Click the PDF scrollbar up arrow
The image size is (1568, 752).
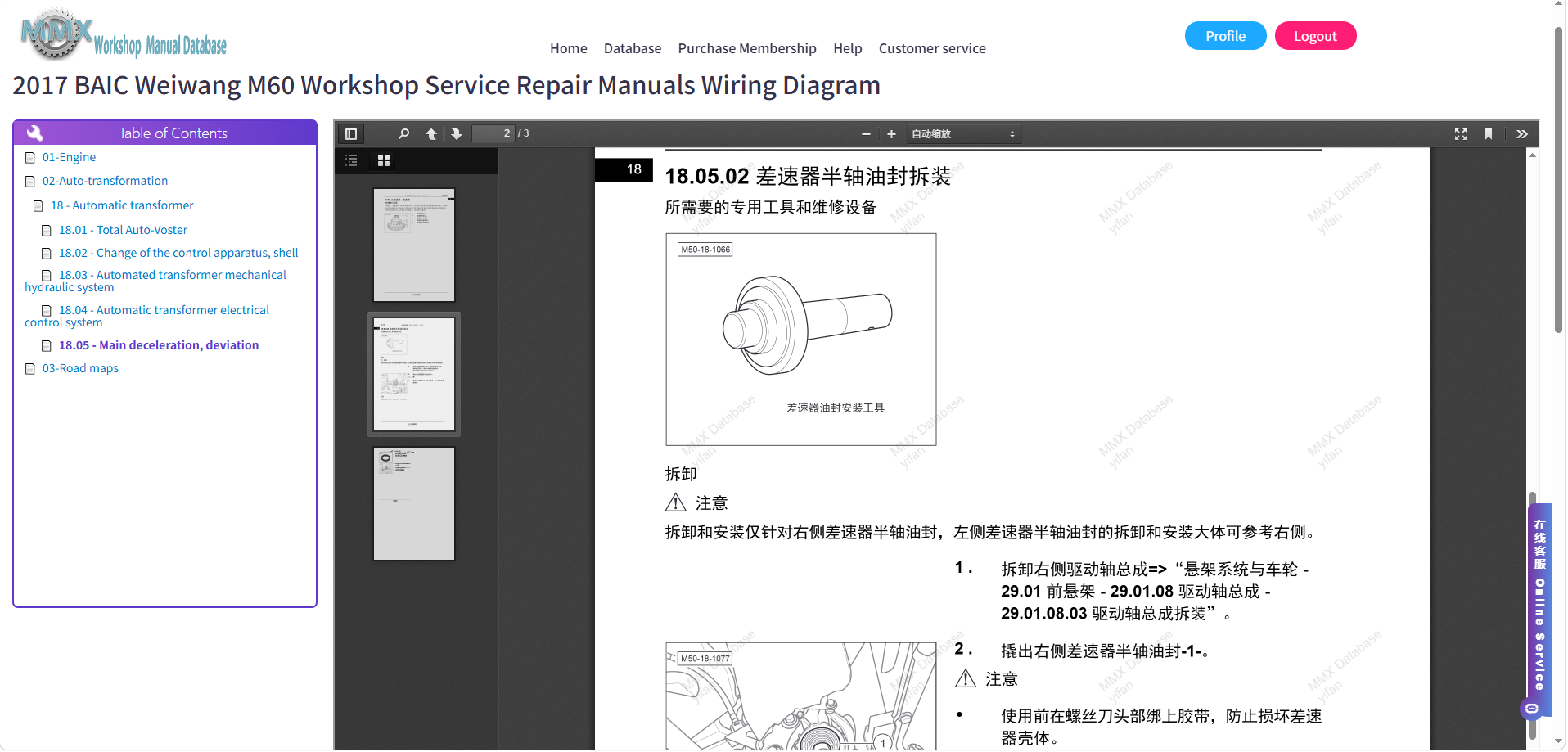pyautogui.click(x=1532, y=155)
